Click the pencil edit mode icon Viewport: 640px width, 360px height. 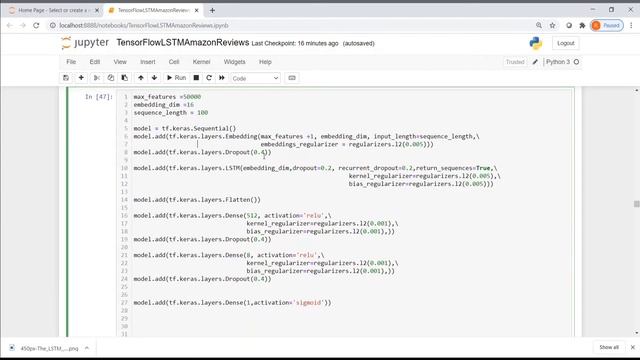point(535,62)
